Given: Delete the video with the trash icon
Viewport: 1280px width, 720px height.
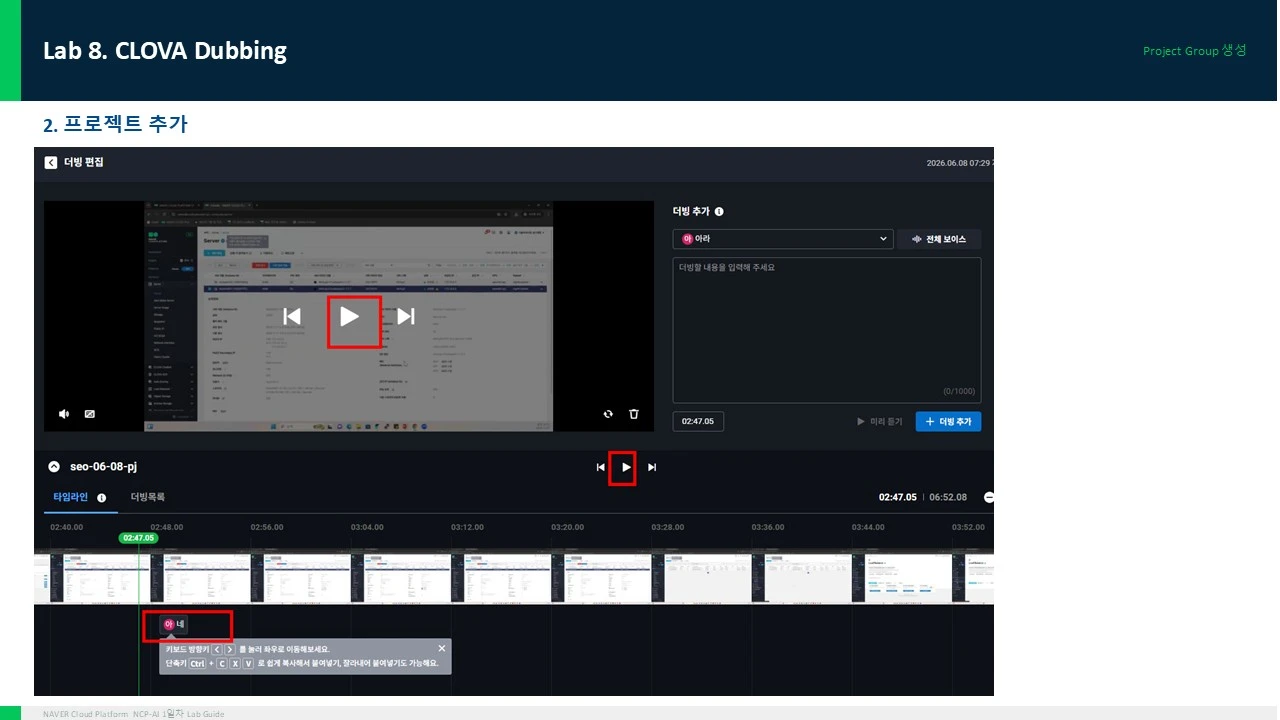Looking at the screenshot, I should pyautogui.click(x=633, y=414).
